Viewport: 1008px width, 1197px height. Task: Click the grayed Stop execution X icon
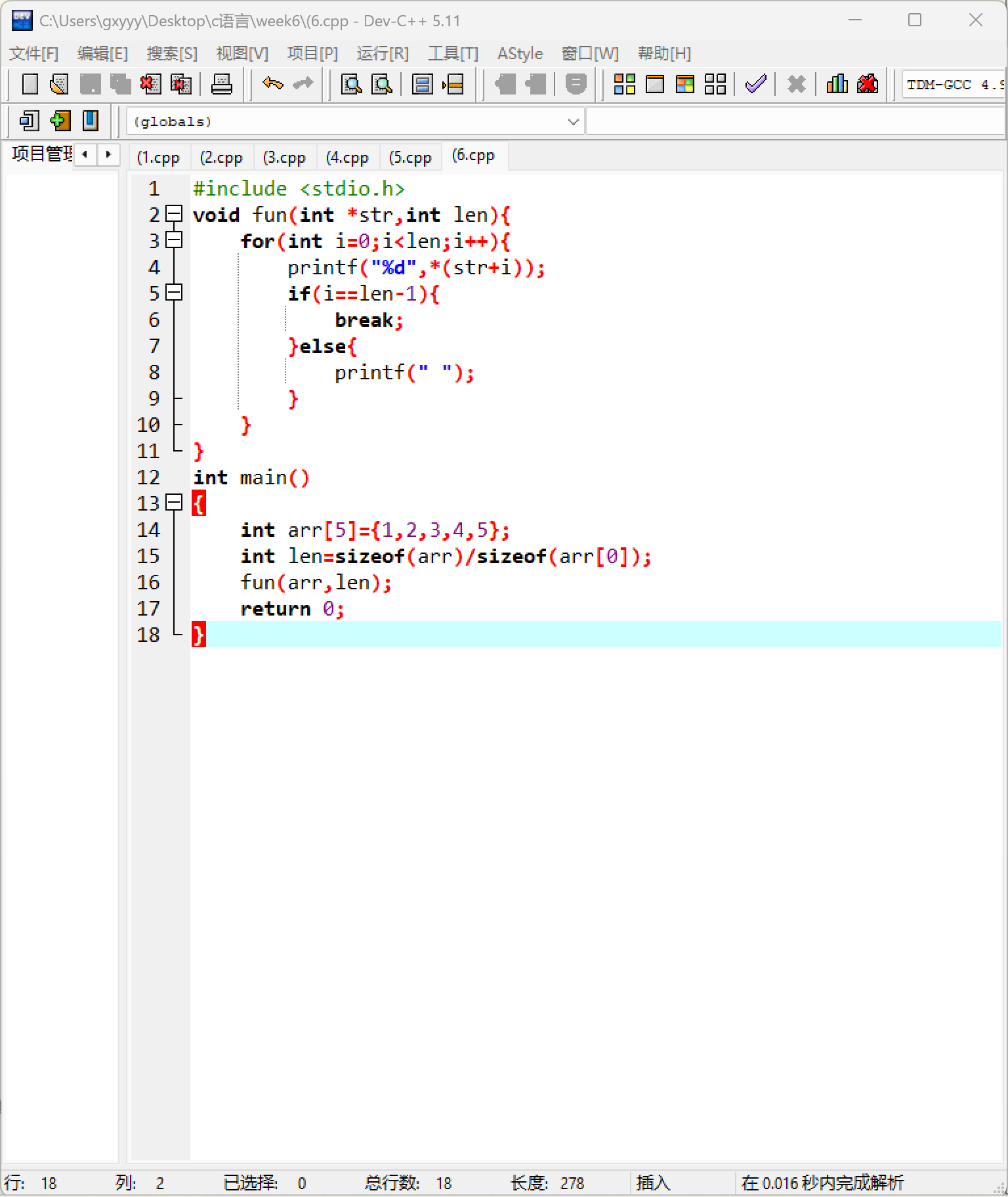coord(796,84)
